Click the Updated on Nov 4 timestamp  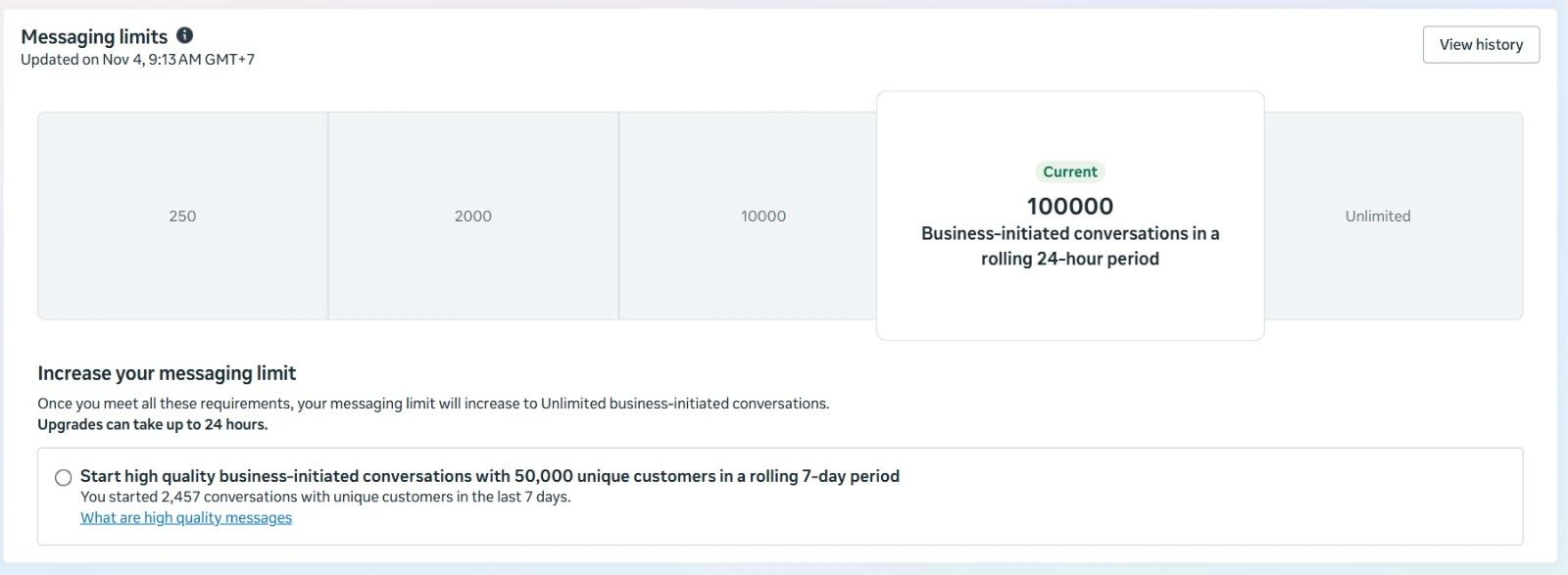pyautogui.click(x=137, y=60)
